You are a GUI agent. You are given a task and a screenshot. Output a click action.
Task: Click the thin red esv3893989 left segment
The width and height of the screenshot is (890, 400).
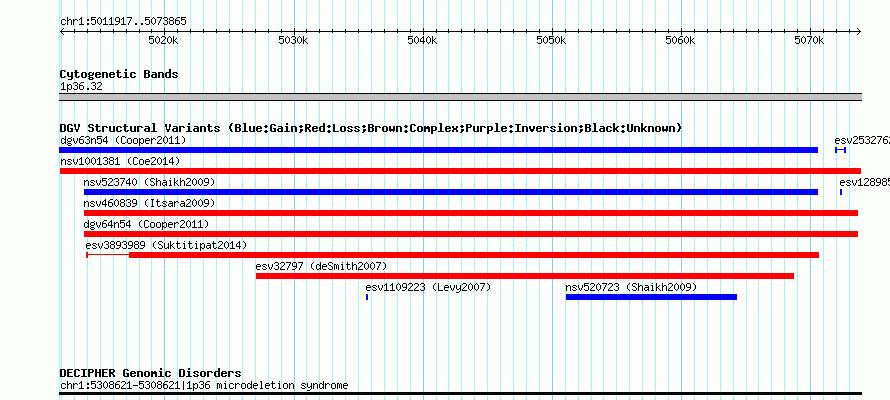pyautogui.click(x=108, y=255)
